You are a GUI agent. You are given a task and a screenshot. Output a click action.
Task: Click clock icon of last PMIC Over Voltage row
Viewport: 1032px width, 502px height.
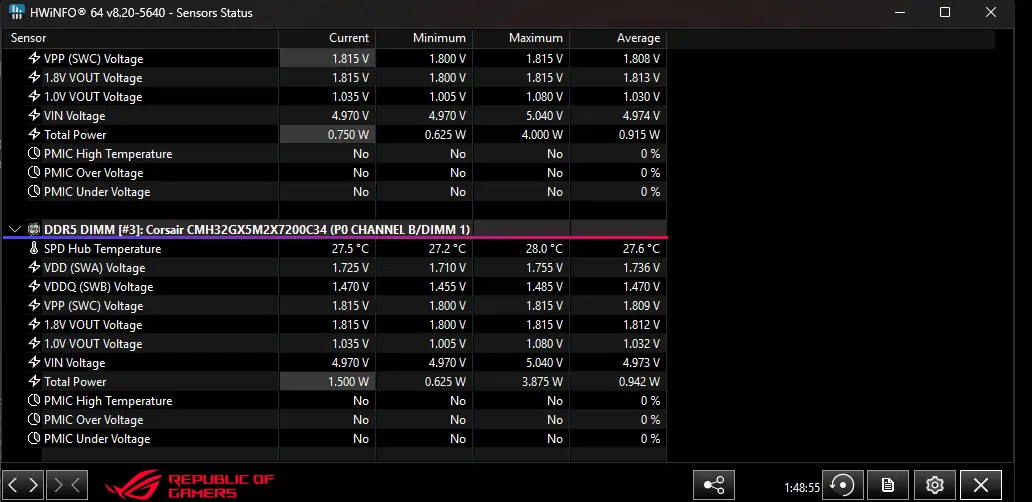point(34,420)
